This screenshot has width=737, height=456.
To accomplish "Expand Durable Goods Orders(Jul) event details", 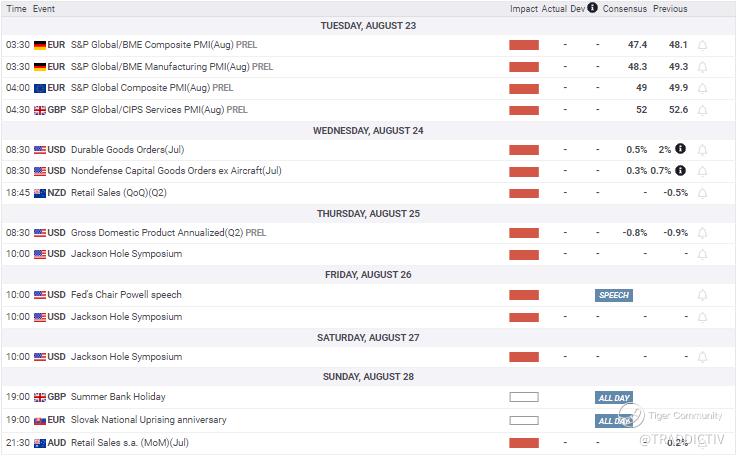I will [127, 150].
